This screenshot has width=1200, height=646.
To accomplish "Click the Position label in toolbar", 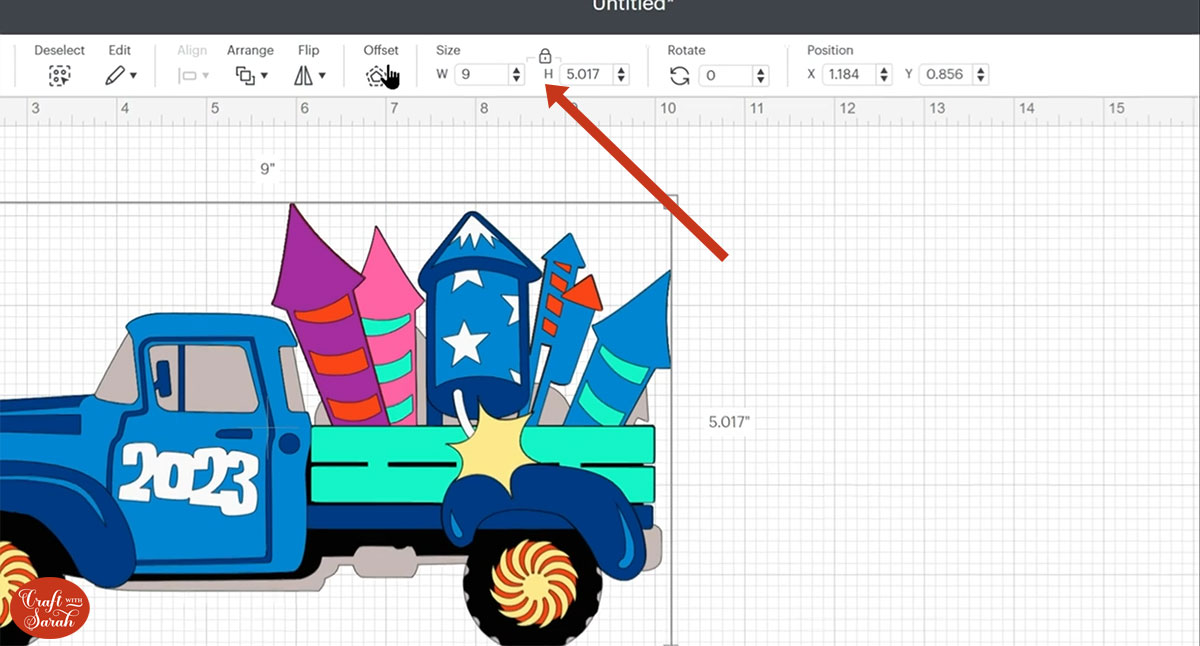I will click(x=830, y=50).
